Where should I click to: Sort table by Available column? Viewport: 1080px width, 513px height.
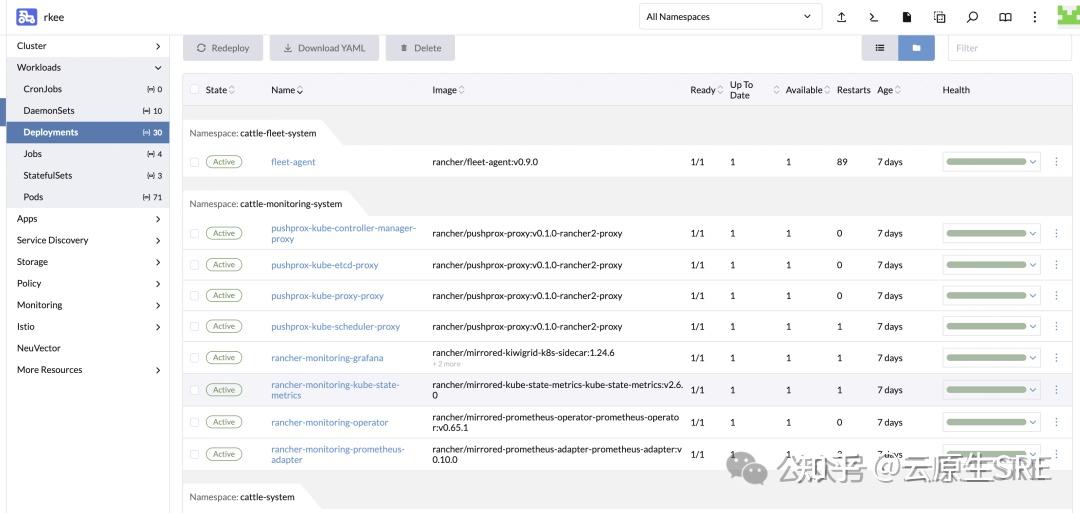(x=808, y=90)
